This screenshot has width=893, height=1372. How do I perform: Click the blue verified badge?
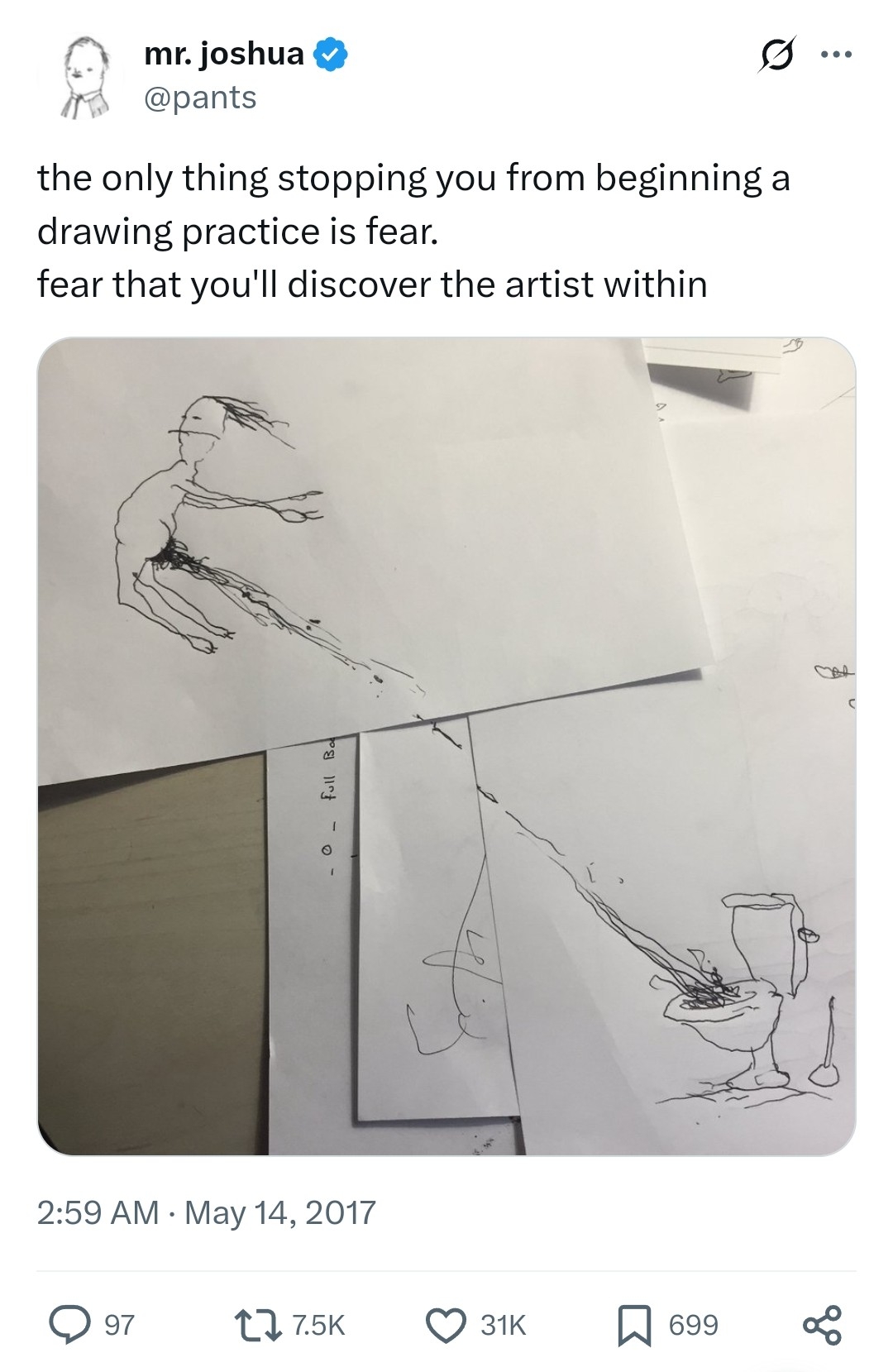coord(331,54)
